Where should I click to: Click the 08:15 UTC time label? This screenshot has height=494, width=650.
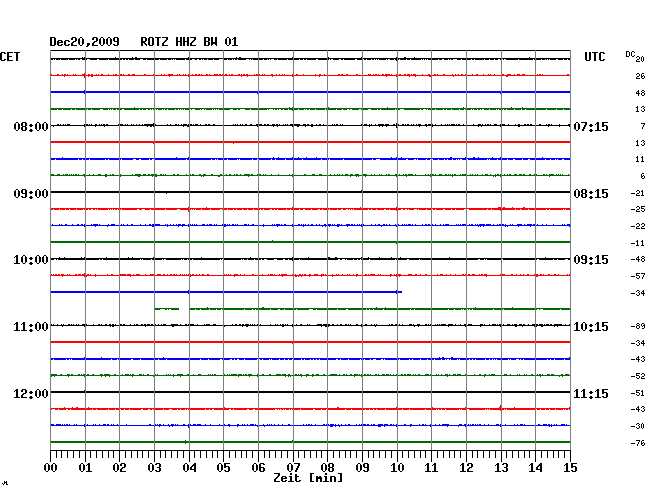591,194
